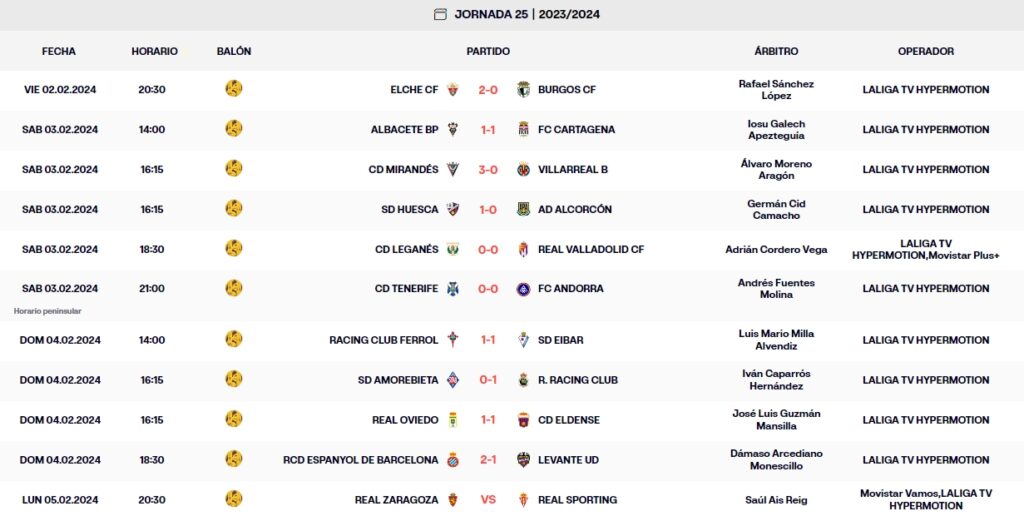Viewport: 1024px width, 521px height.
Task: Click the RCD Espanyol team crest
Action: tap(453, 460)
